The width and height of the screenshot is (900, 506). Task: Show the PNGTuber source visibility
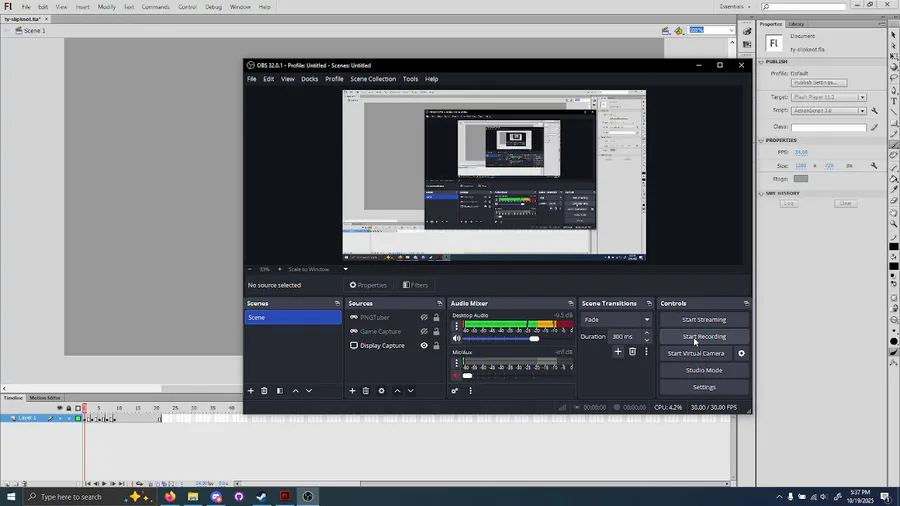click(x=424, y=317)
